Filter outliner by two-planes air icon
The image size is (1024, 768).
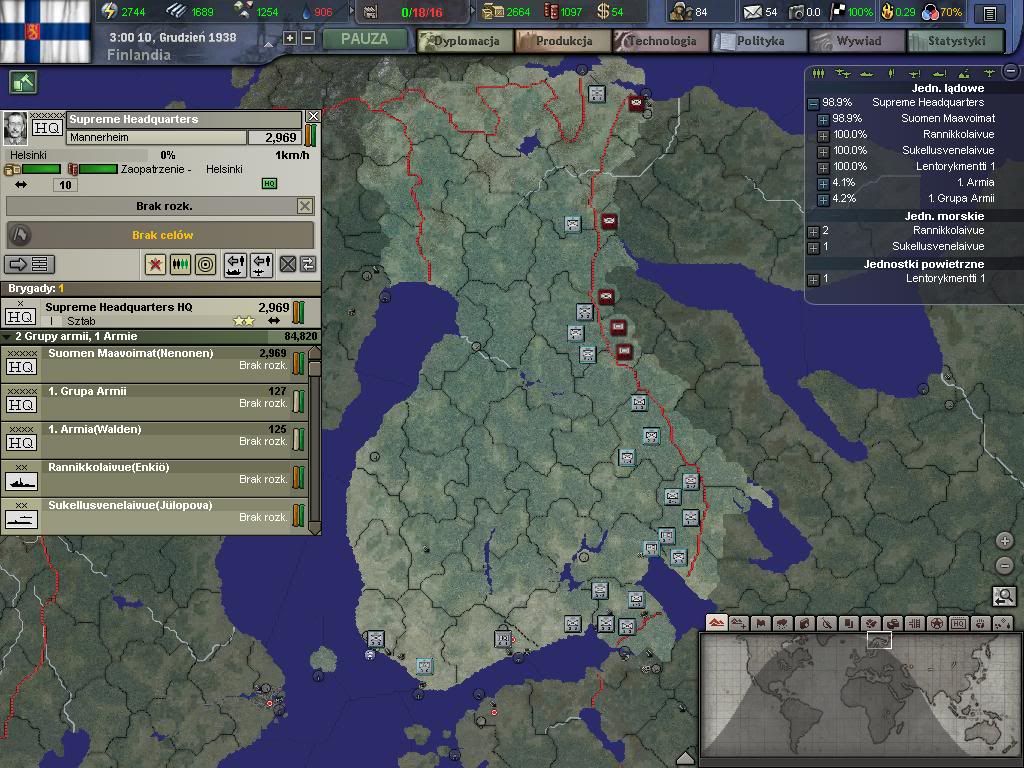(842, 73)
